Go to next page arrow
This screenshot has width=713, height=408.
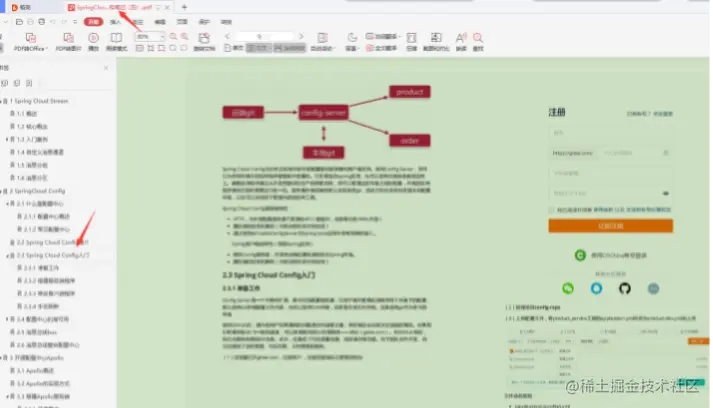(x=301, y=36)
